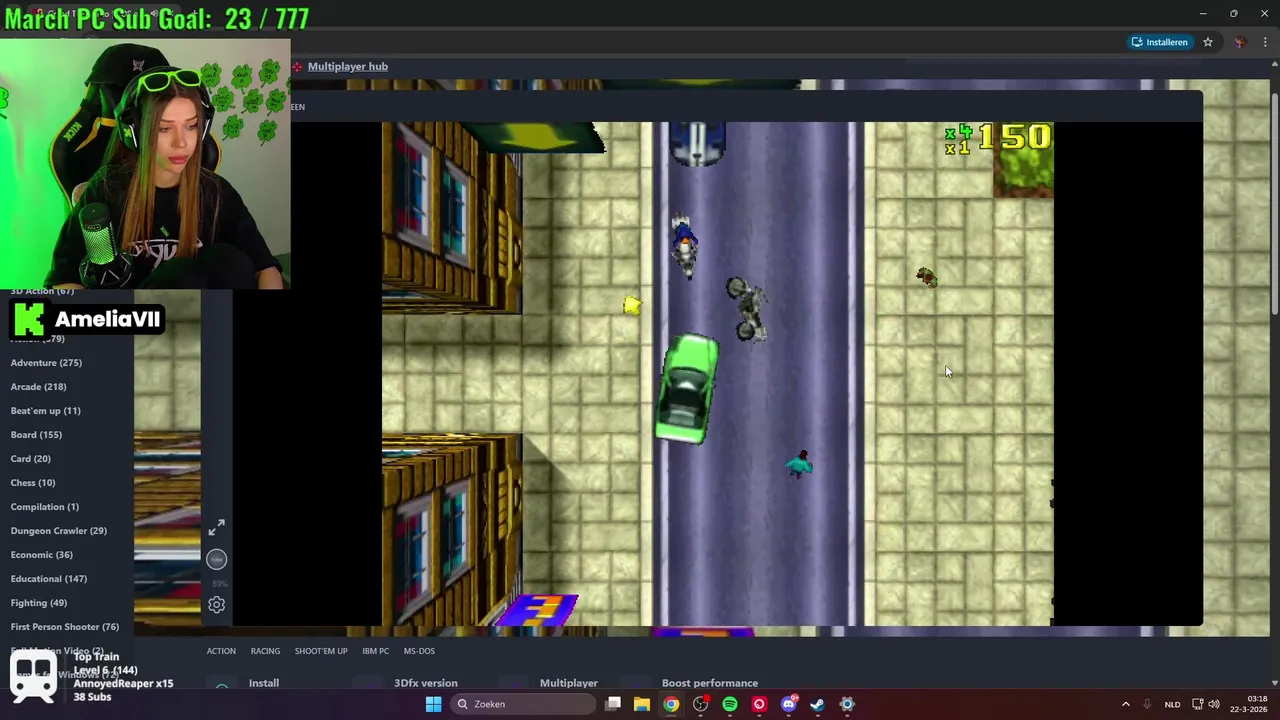Click the tray microphone icon
This screenshot has height=720, width=1280.
(x=1147, y=704)
